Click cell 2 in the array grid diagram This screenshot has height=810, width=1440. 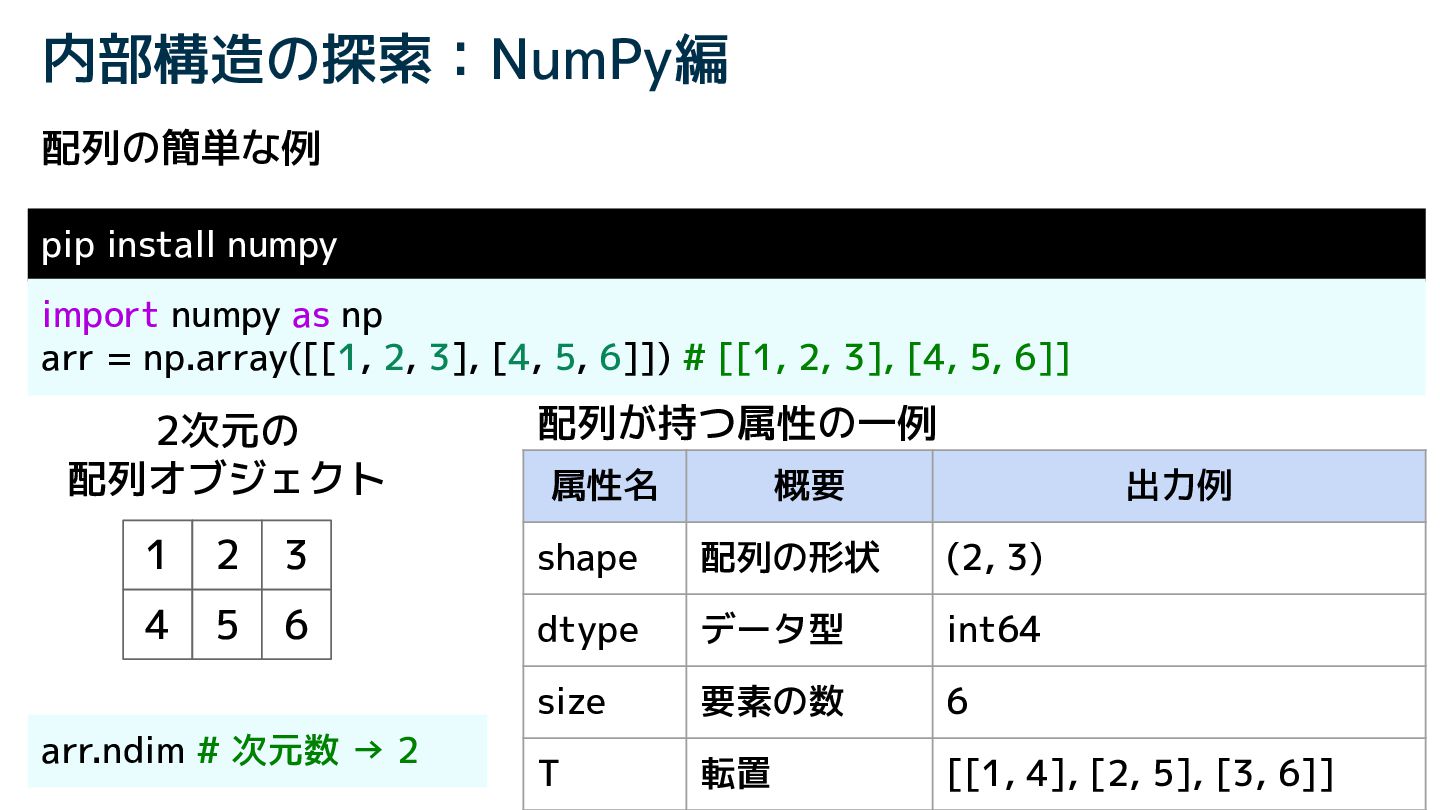pyautogui.click(x=227, y=555)
